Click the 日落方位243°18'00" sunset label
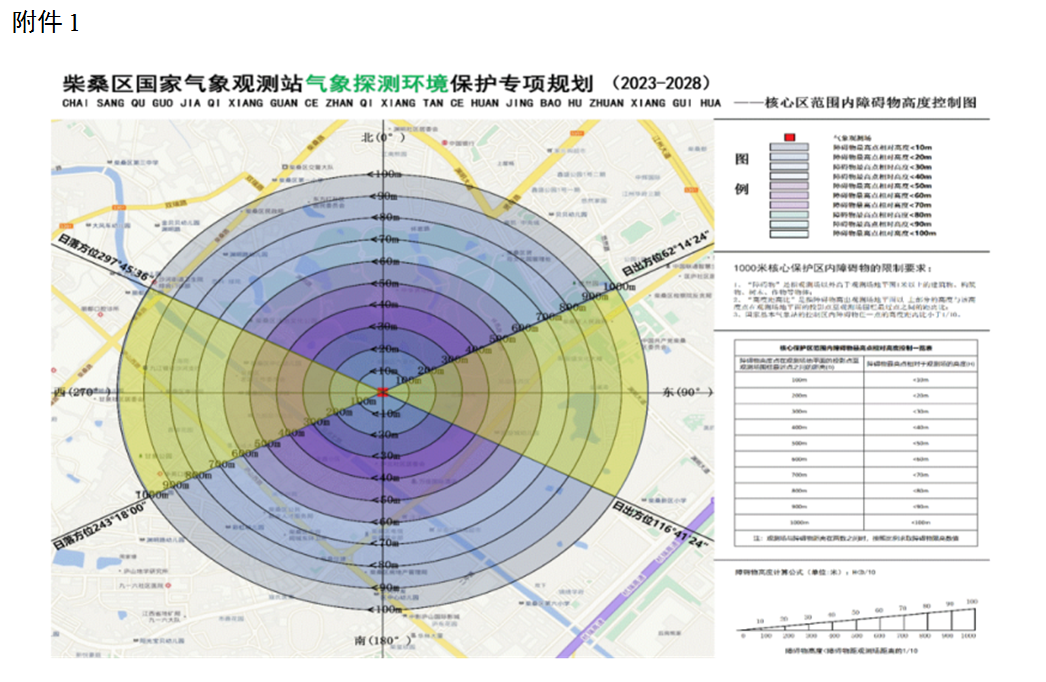The width and height of the screenshot is (1046, 682). click(x=102, y=526)
